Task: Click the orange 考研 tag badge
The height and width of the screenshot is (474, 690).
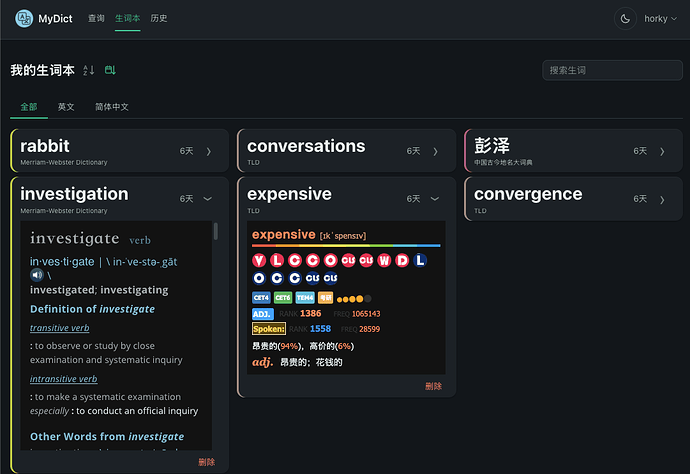Action: [x=326, y=298]
